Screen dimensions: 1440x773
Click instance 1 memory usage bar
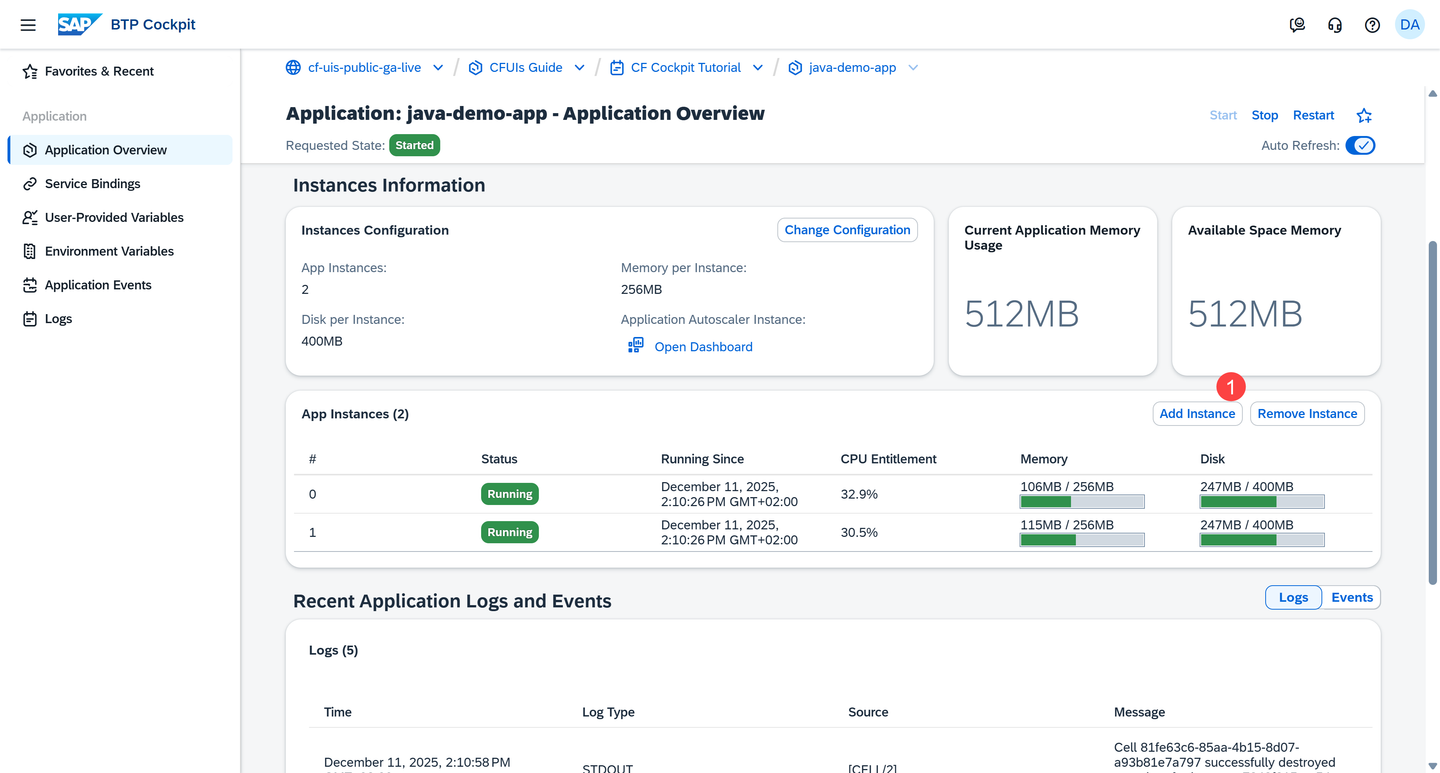pos(1082,540)
